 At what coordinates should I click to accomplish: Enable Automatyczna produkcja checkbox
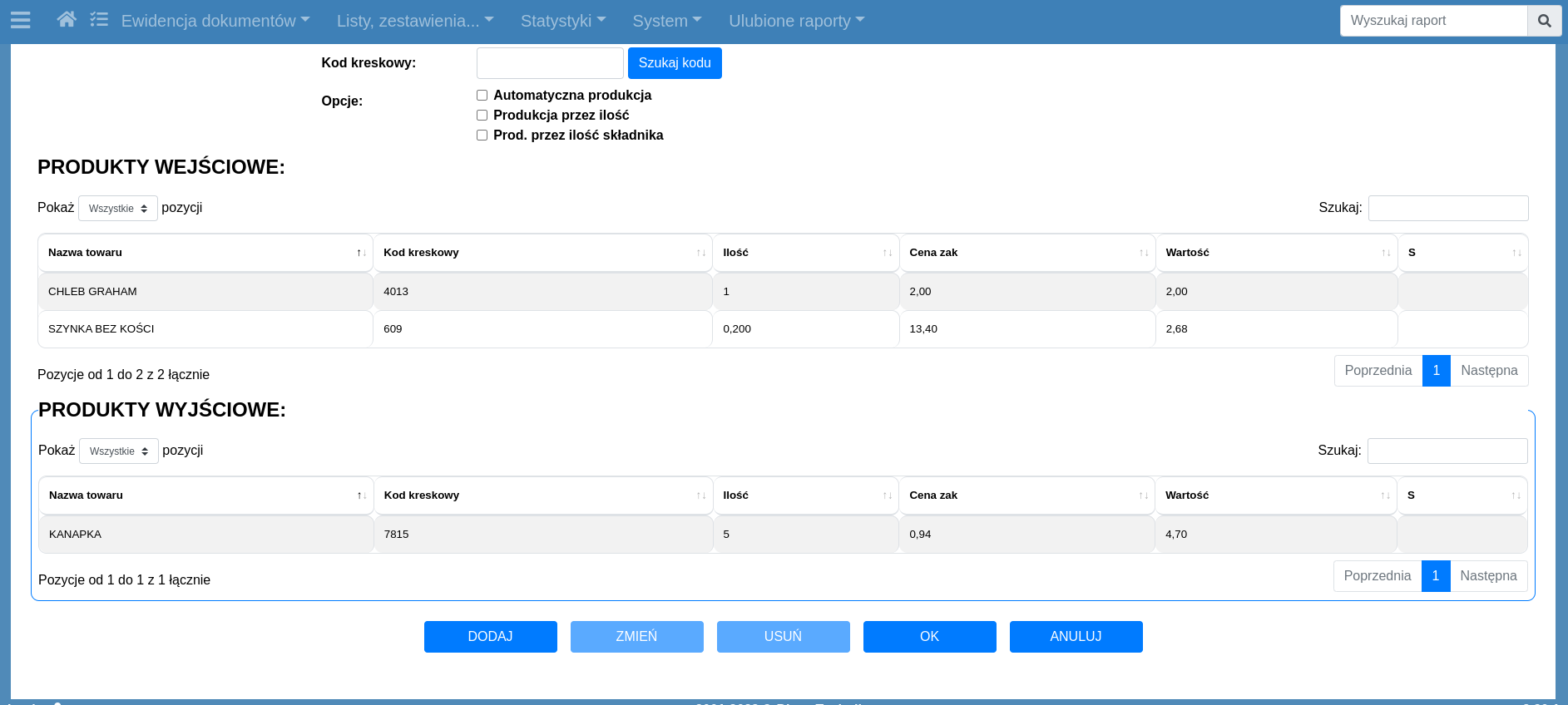coord(482,96)
